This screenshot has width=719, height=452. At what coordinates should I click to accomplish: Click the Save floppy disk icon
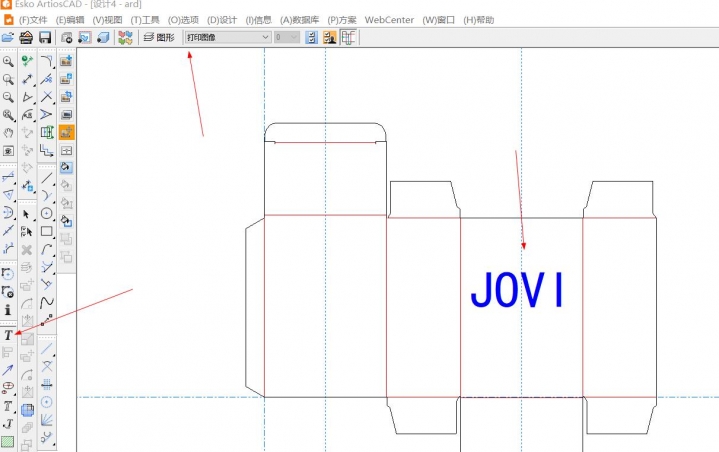[45, 37]
